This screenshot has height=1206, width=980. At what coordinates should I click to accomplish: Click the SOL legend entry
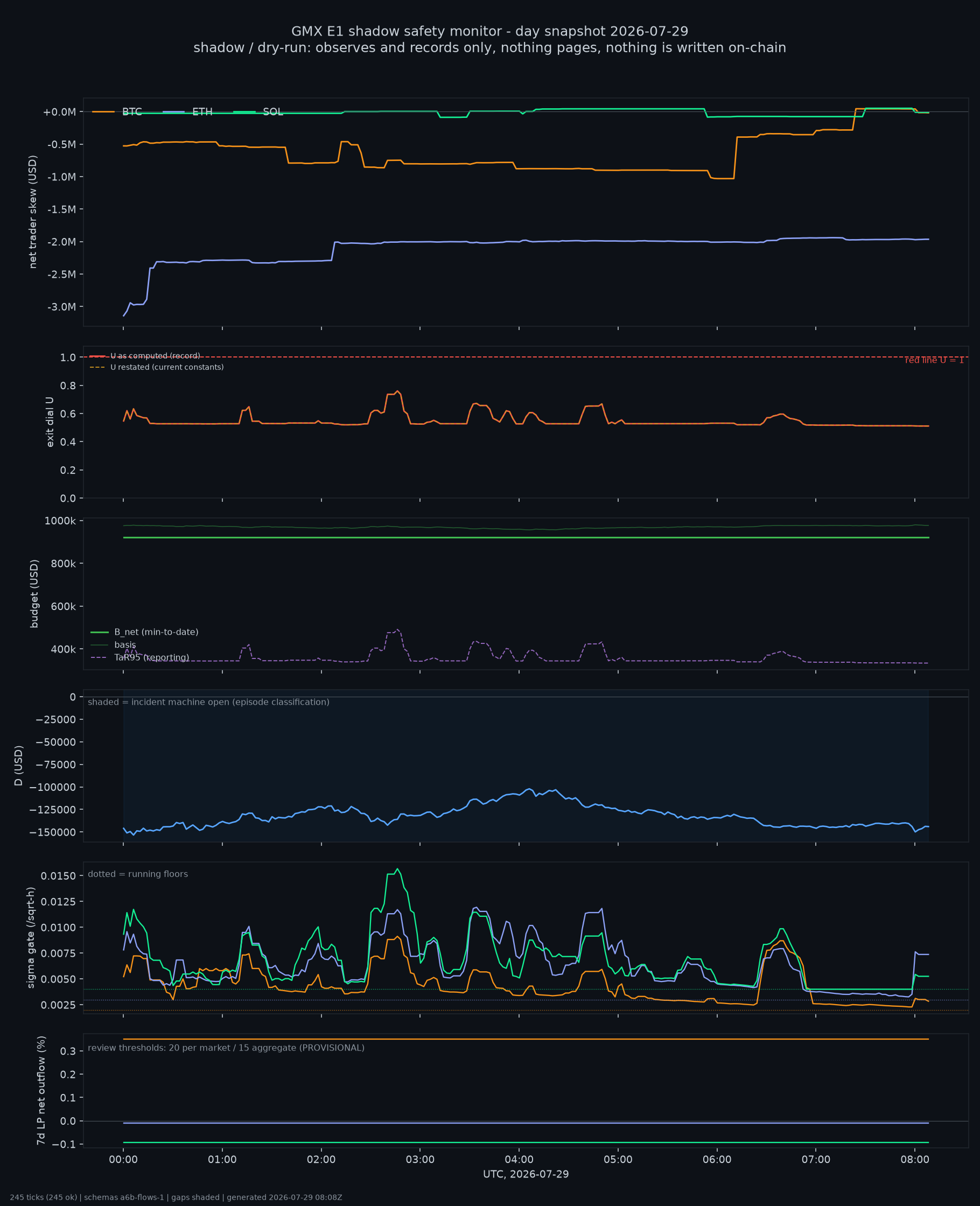point(258,112)
